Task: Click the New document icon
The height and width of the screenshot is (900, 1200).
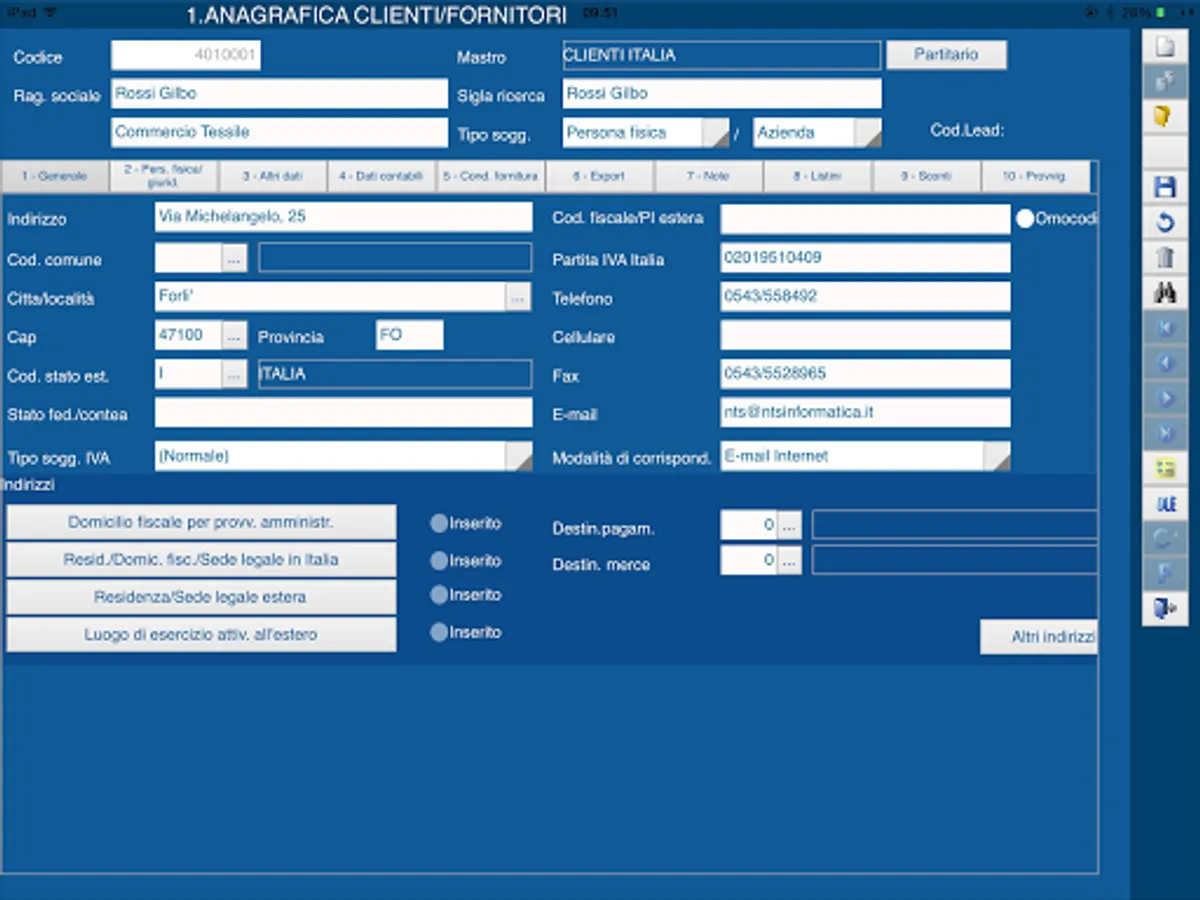Action: 1164,46
